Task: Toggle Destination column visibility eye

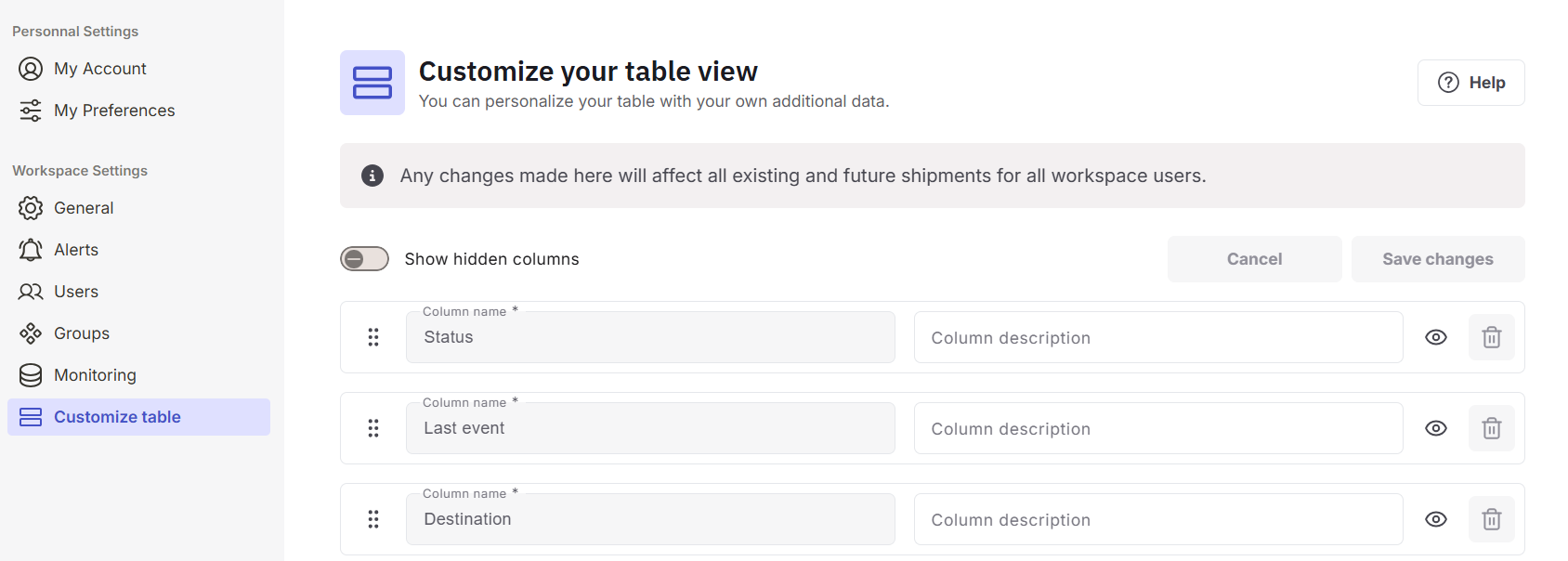Action: (x=1435, y=519)
